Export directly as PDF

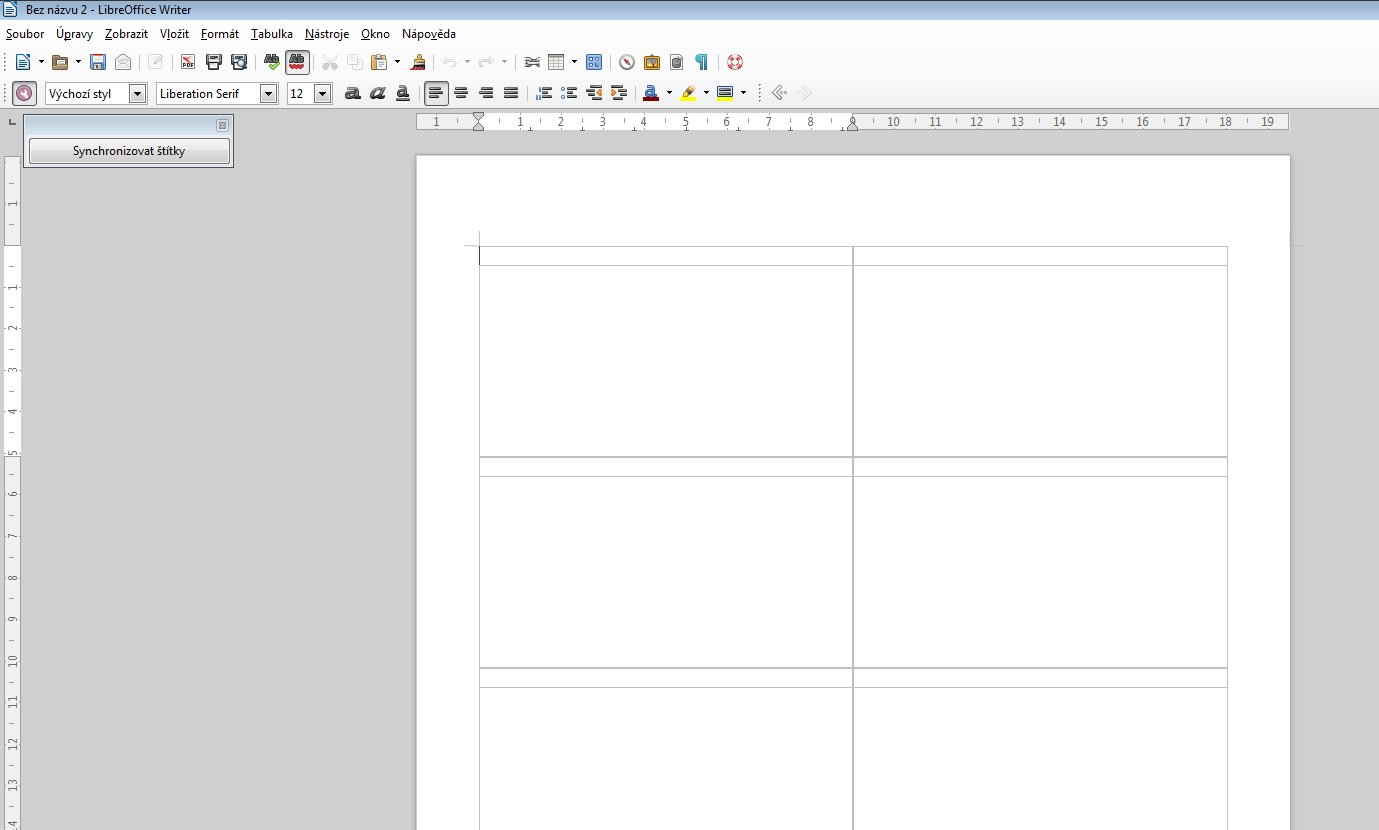188,62
